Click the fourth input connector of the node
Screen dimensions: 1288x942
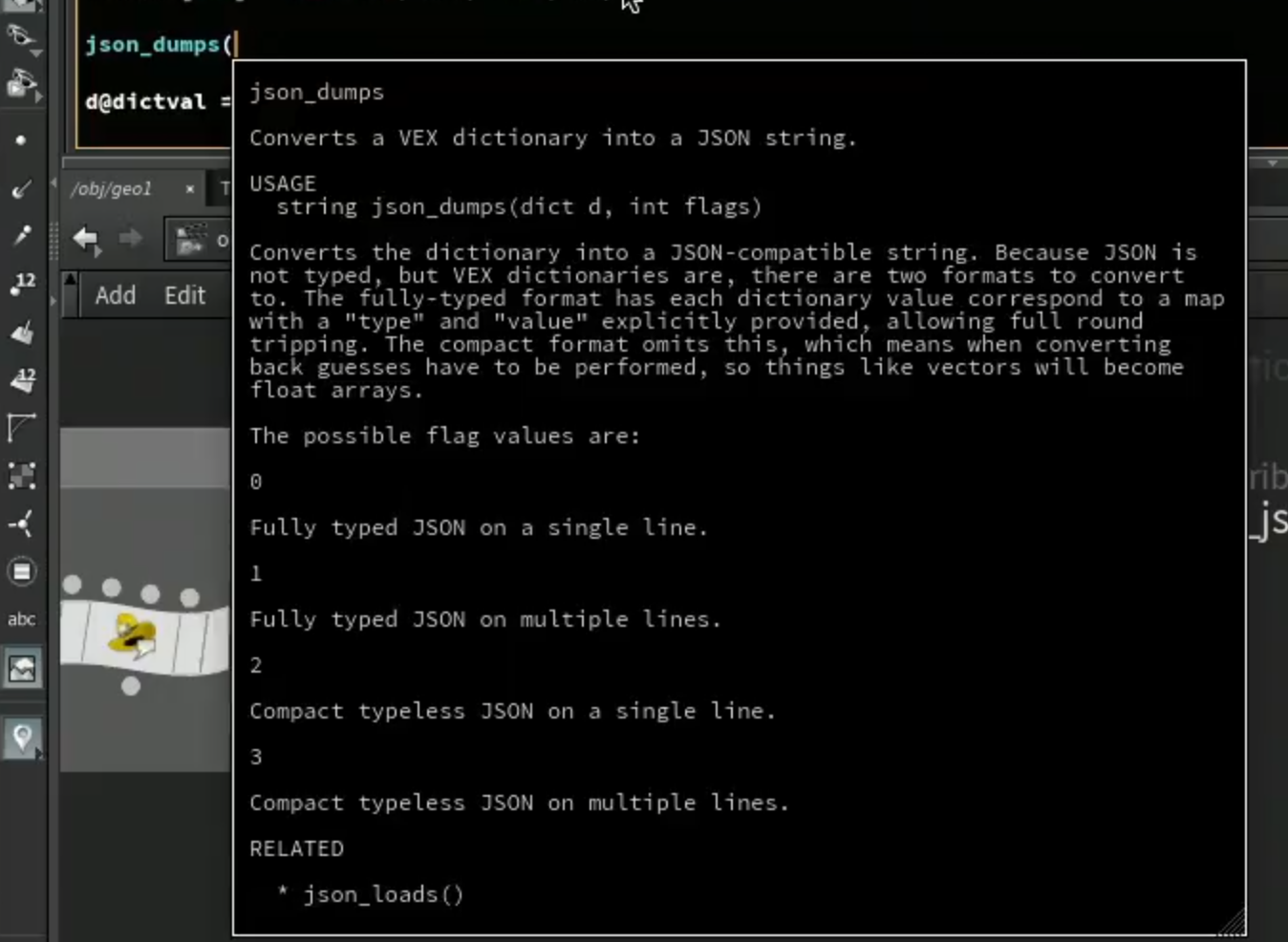click(x=189, y=598)
